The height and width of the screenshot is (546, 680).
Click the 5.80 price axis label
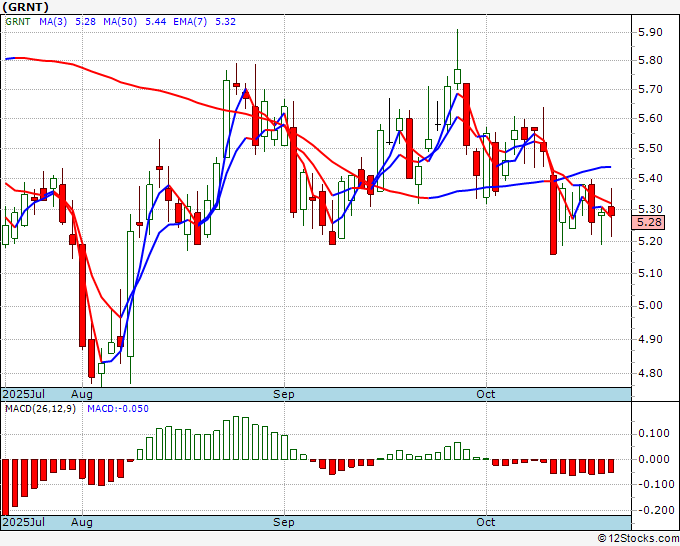650,61
